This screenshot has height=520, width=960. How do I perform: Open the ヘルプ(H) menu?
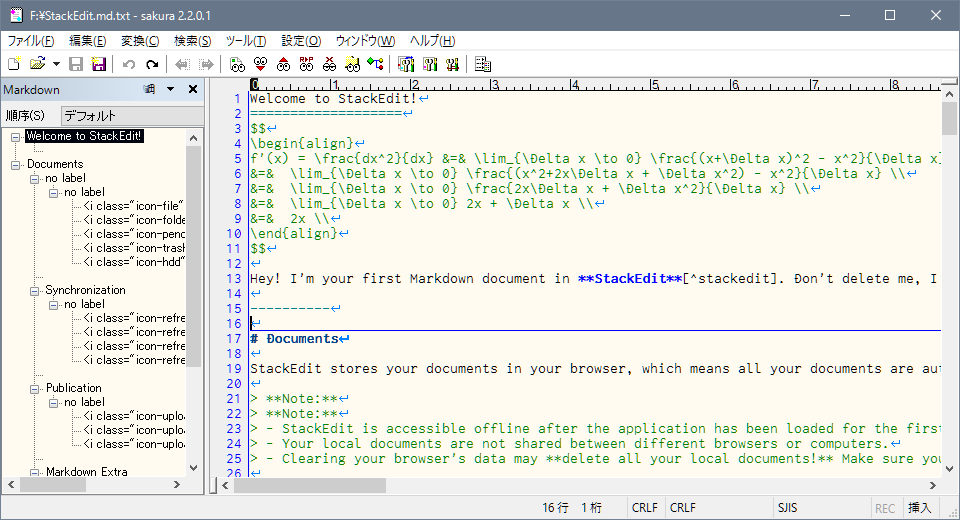click(x=432, y=41)
